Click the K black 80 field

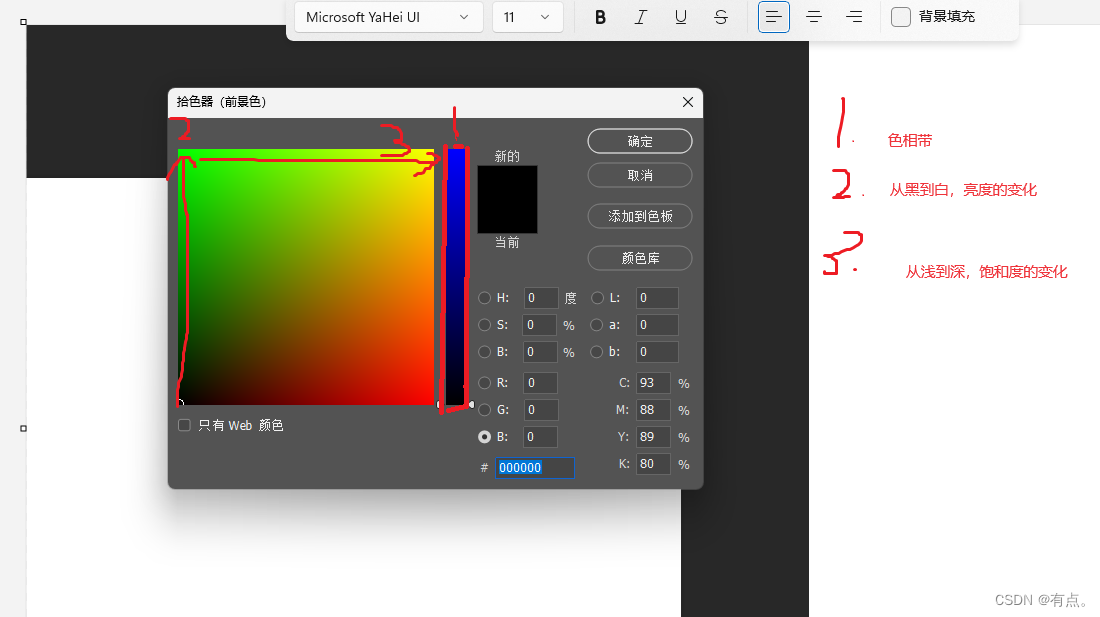653,463
